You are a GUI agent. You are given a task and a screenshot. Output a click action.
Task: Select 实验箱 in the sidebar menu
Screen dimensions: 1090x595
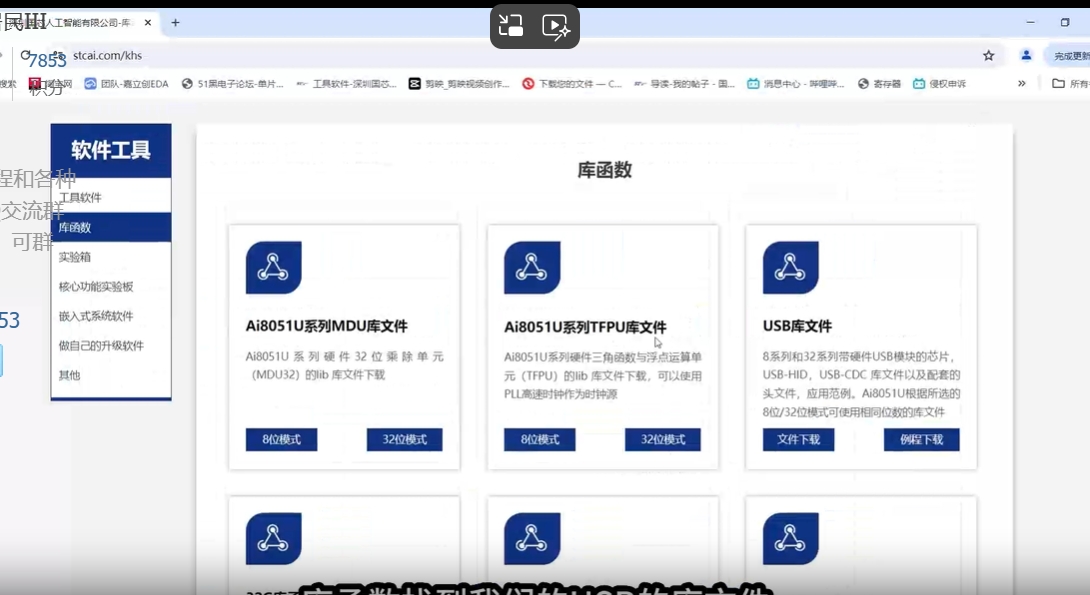[x=111, y=256]
